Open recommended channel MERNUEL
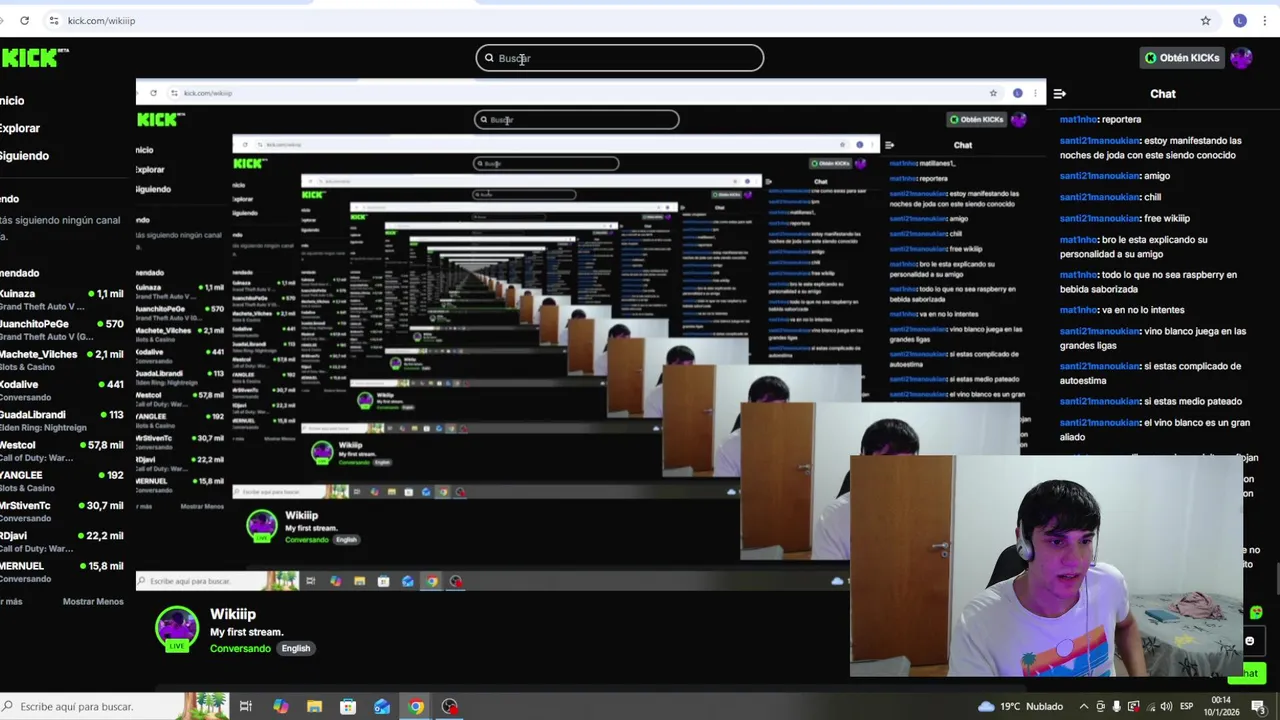 62,571
